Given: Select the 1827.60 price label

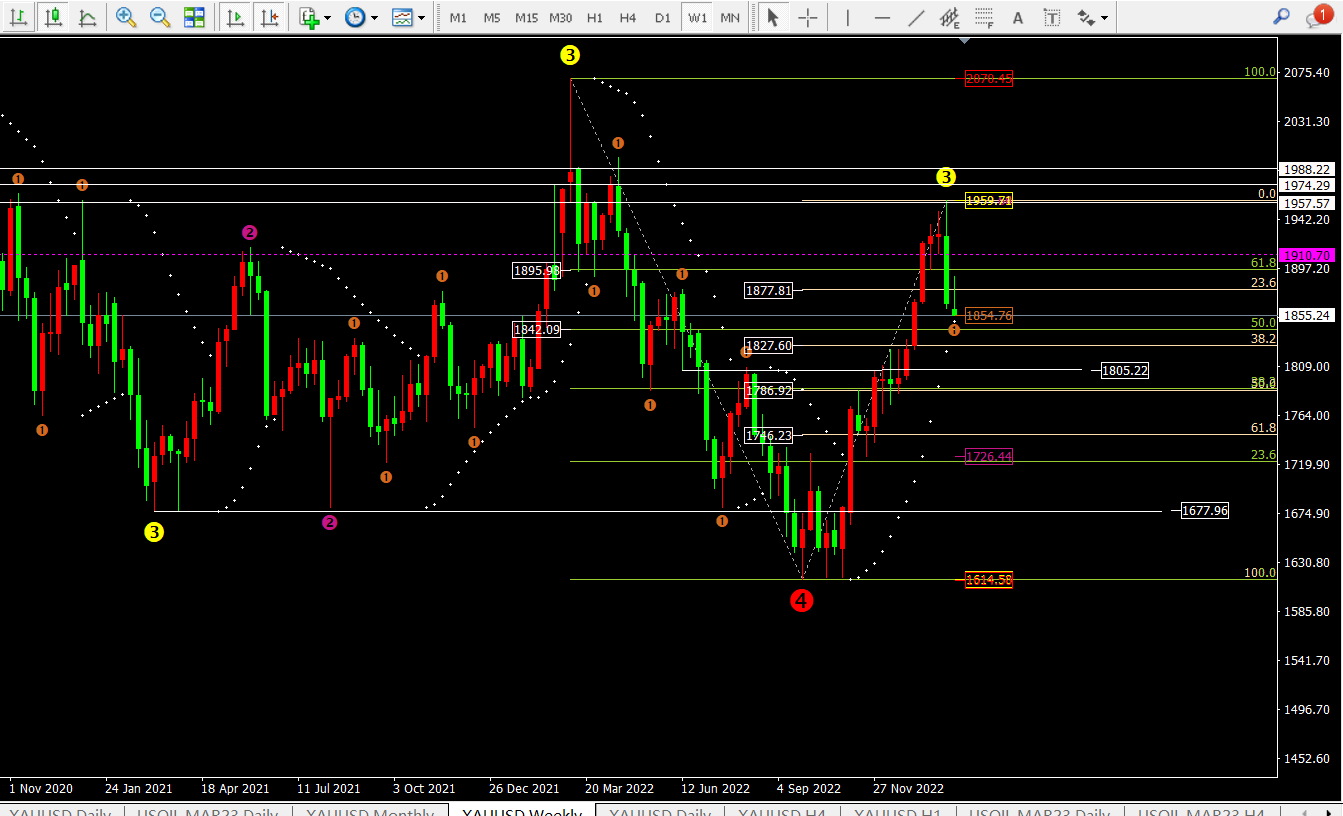Looking at the screenshot, I should click(x=769, y=346).
